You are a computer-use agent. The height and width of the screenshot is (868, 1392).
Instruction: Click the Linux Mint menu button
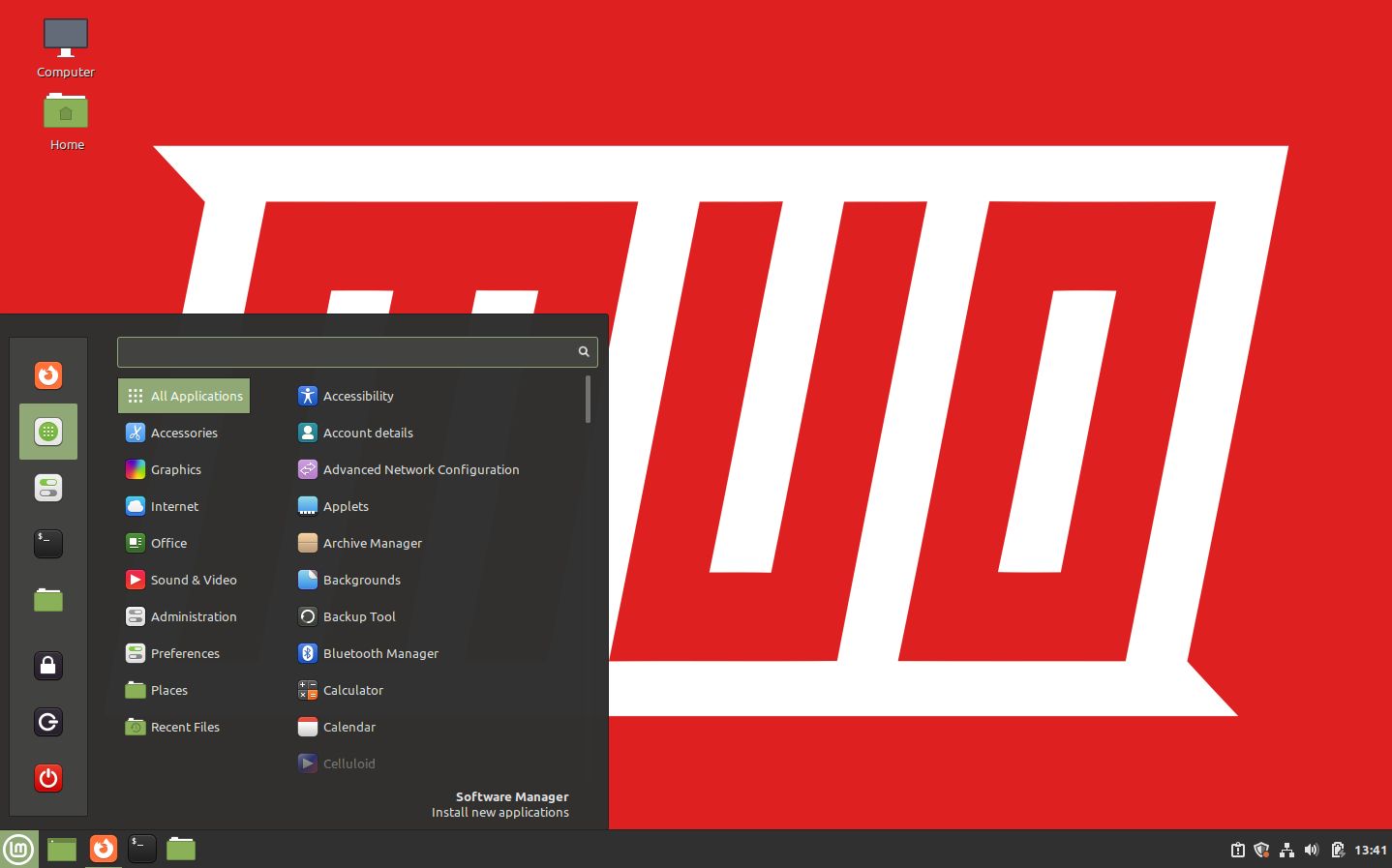click(18, 850)
